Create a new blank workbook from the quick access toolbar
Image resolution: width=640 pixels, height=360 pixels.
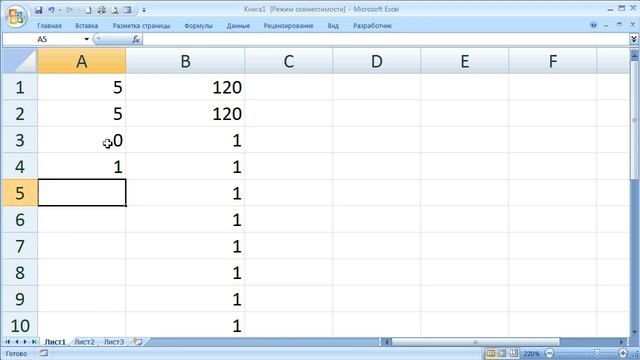click(x=88, y=10)
